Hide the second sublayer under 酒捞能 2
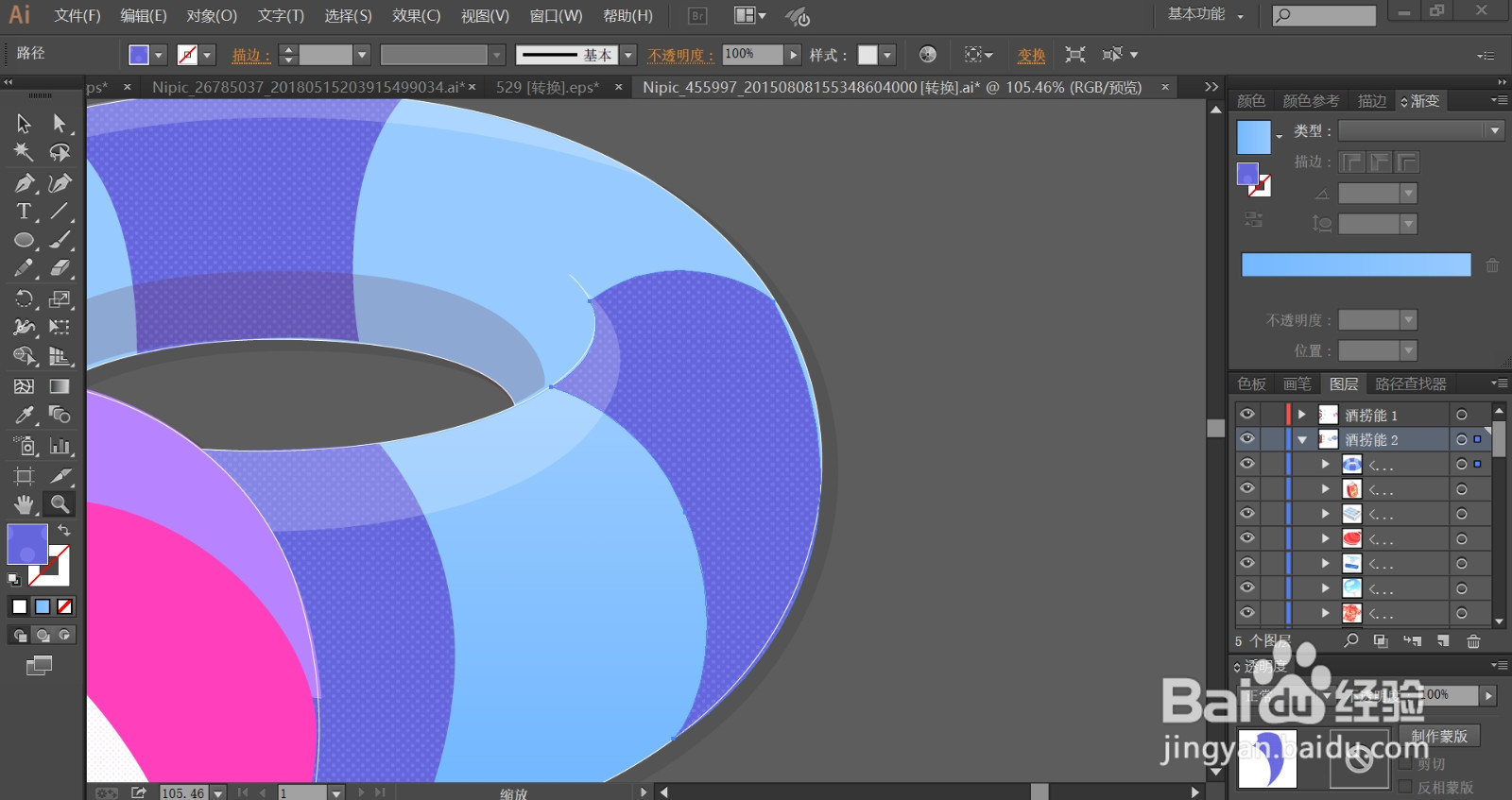 tap(1247, 488)
